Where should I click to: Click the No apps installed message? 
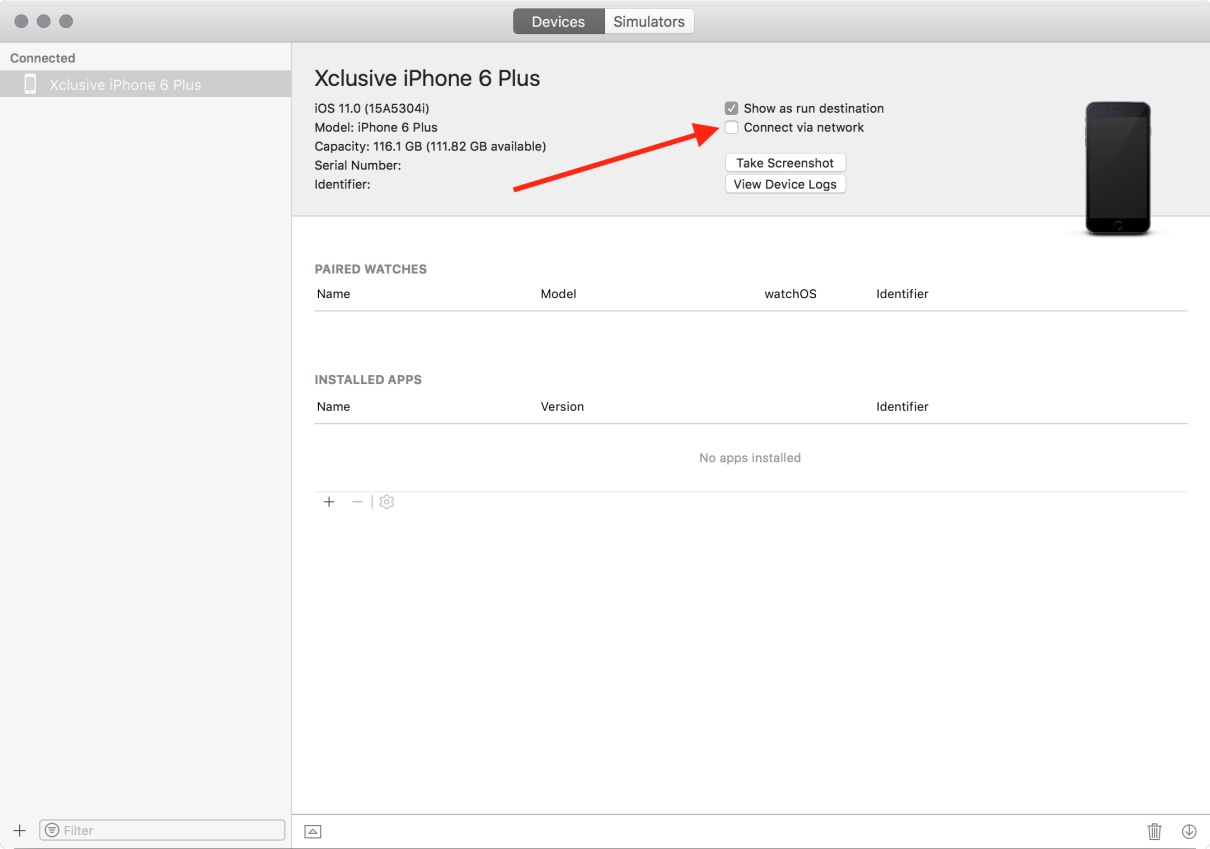750,458
